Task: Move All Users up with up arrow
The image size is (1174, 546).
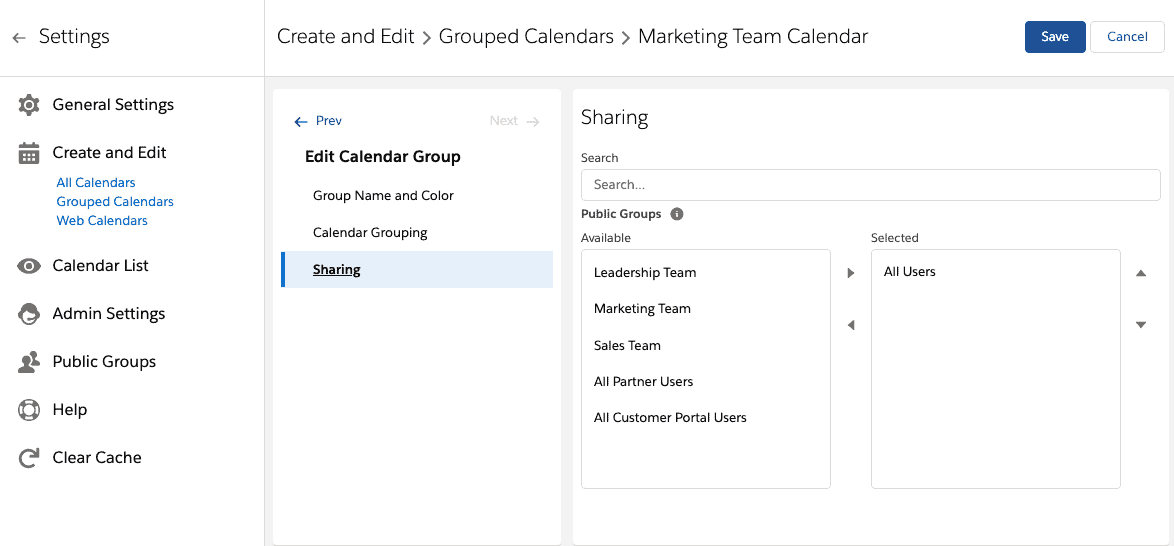Action: (x=1141, y=273)
